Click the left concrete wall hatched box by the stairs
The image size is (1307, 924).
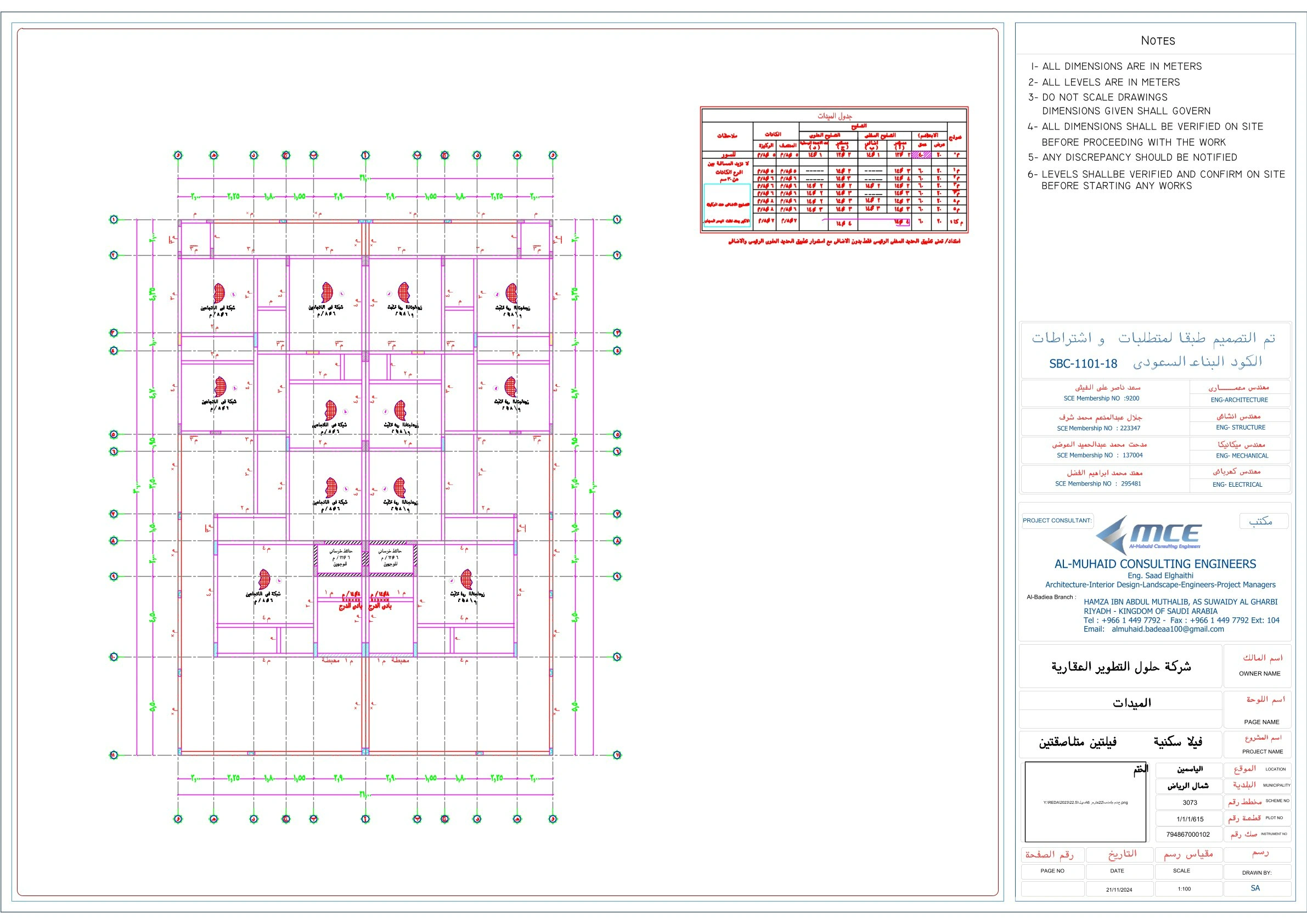click(x=339, y=559)
